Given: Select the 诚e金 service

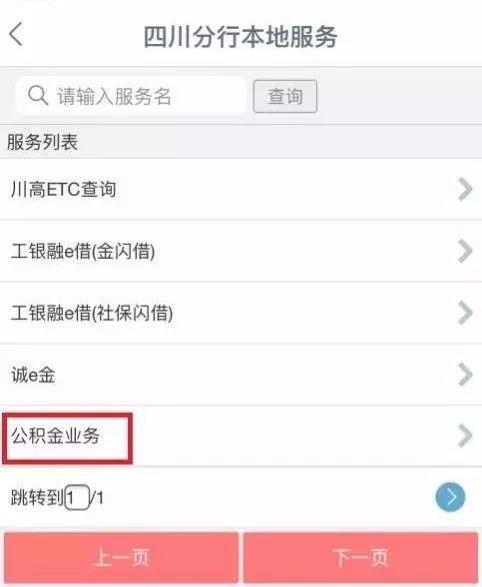Looking at the screenshot, I should coord(241,375).
